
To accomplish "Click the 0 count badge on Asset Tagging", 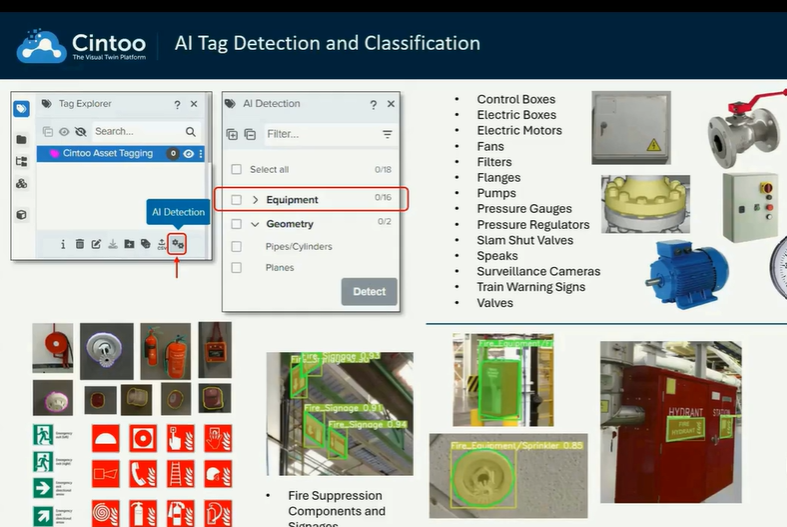I will pyautogui.click(x=173, y=154).
